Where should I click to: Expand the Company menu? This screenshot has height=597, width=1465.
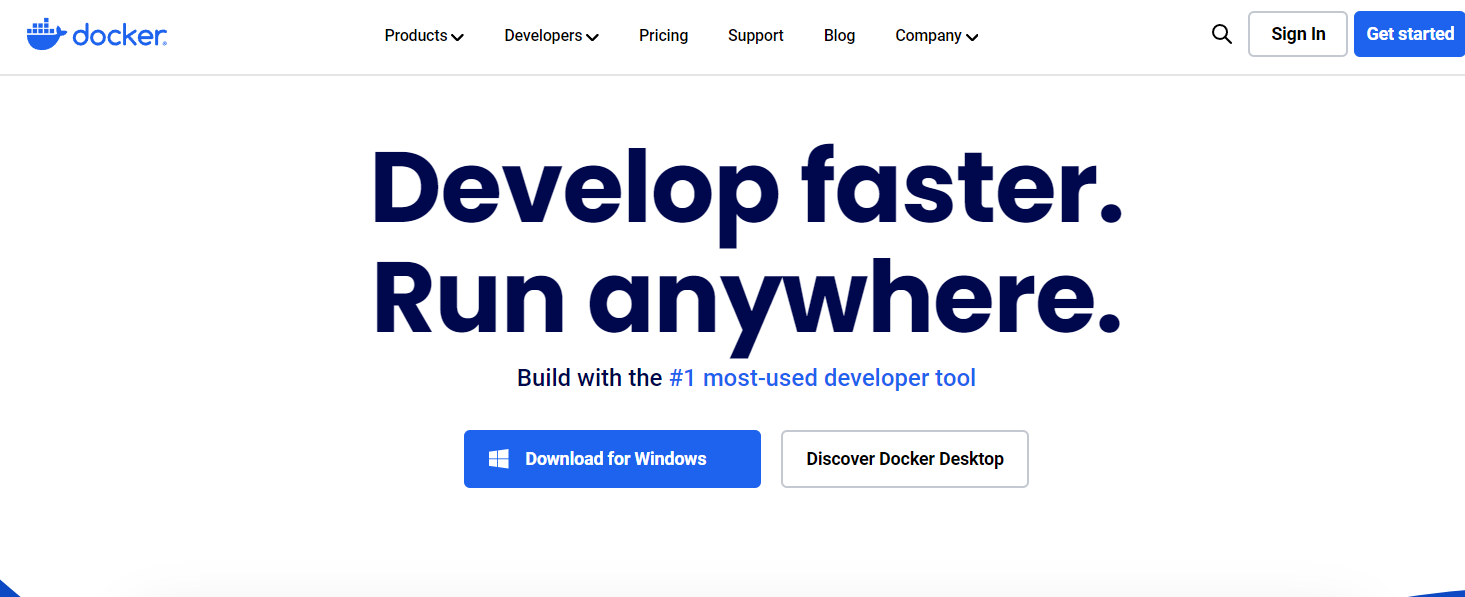[936, 36]
